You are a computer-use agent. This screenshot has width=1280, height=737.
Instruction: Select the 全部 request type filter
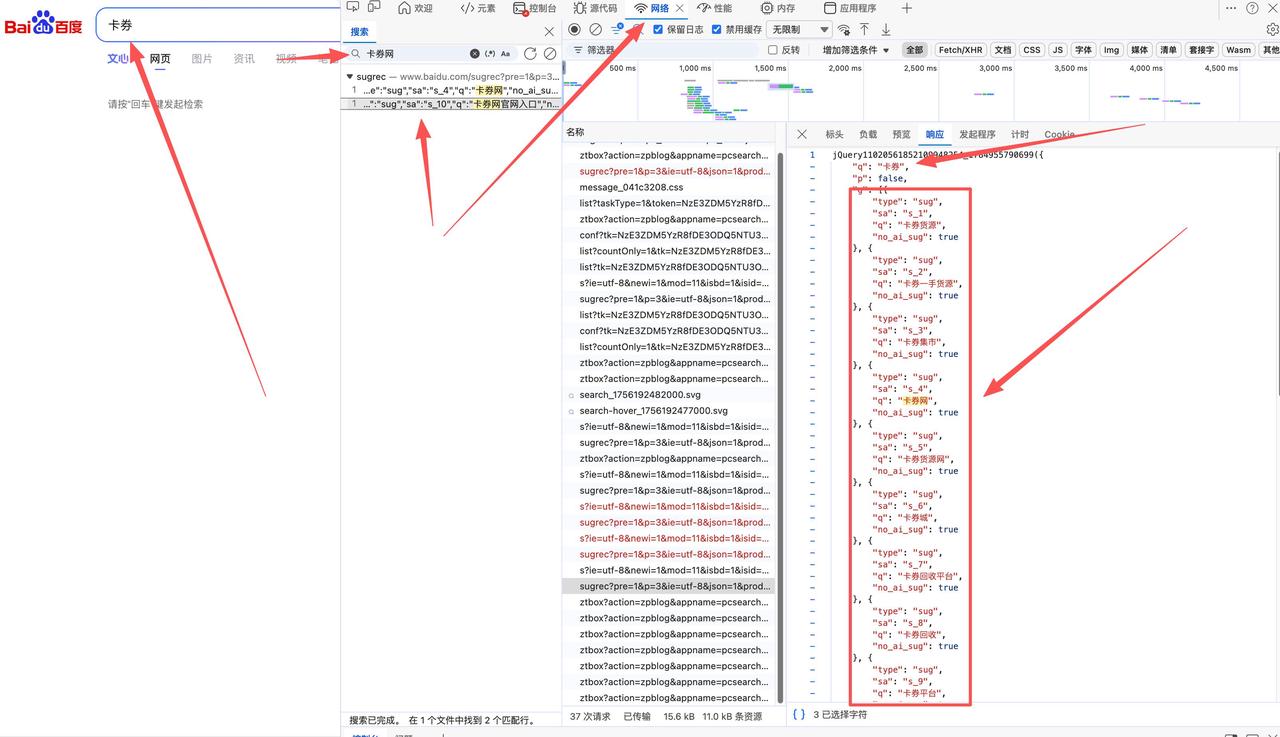(x=914, y=50)
